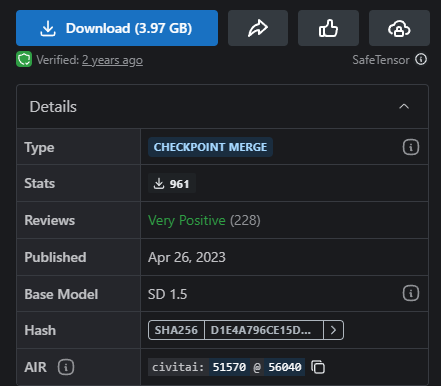Click the AIR model ID 51570

(x=229, y=367)
